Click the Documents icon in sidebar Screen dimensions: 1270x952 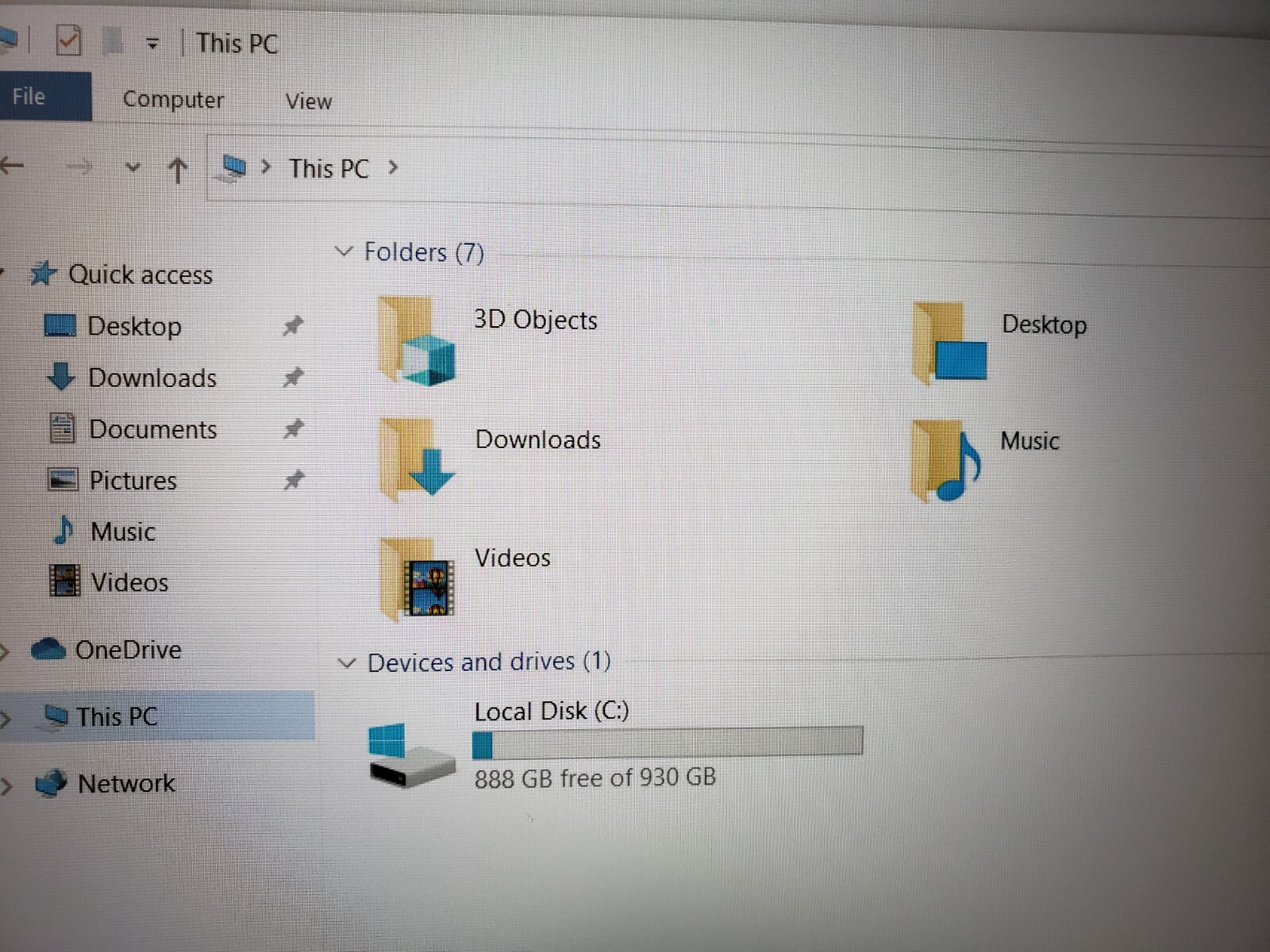pos(62,428)
